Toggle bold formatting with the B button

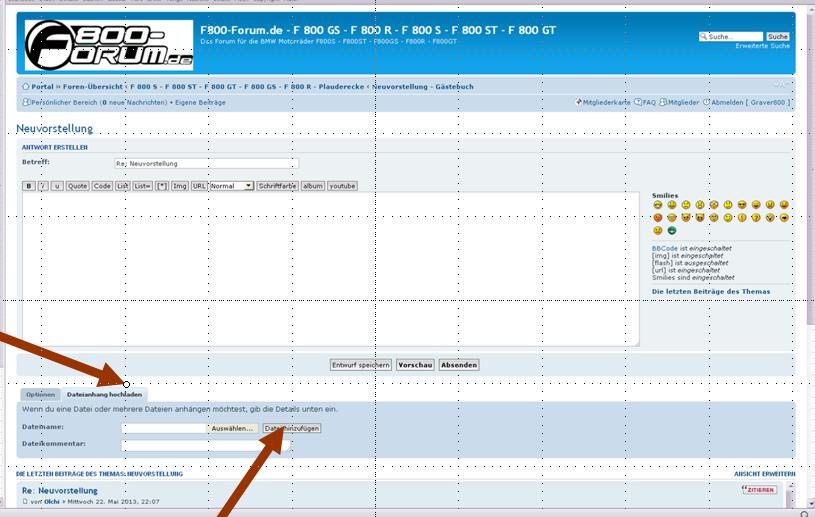click(x=29, y=186)
